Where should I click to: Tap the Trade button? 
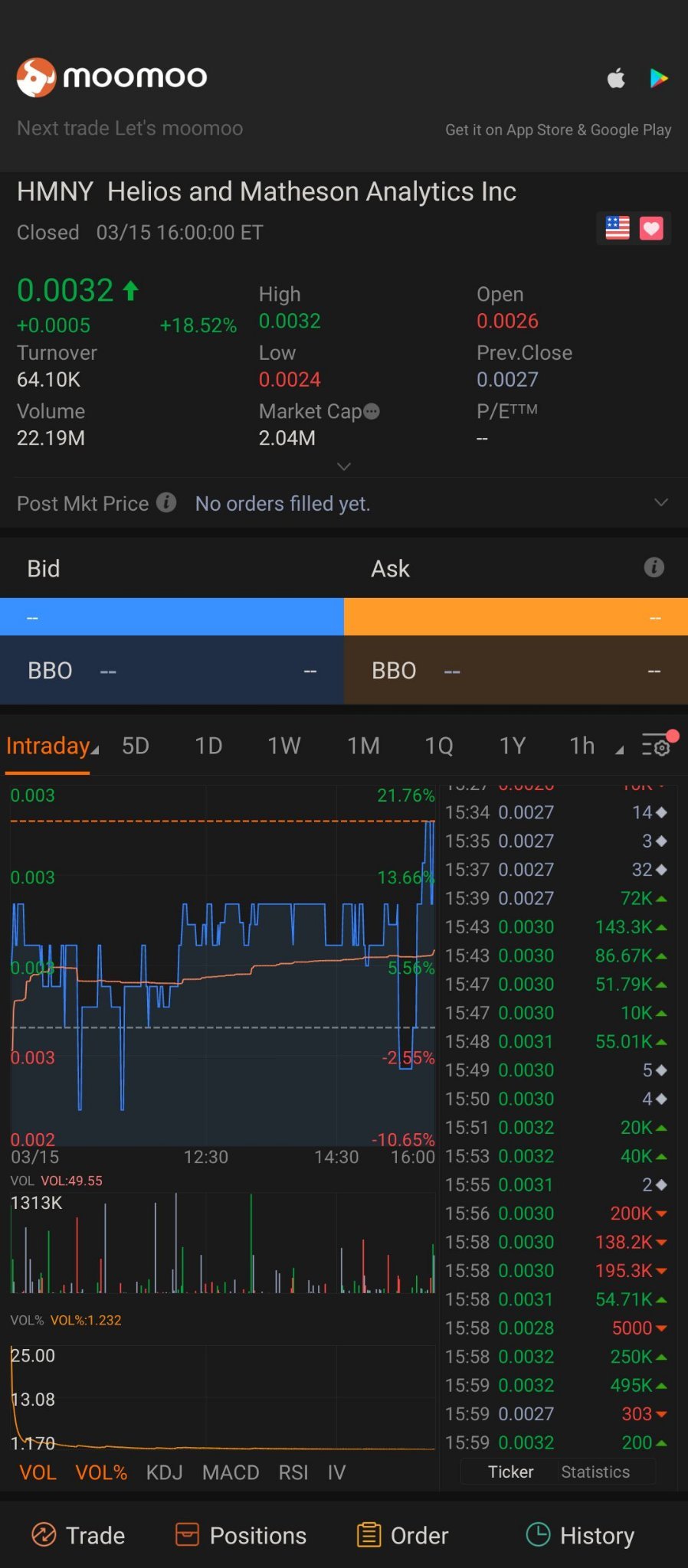[78, 1535]
